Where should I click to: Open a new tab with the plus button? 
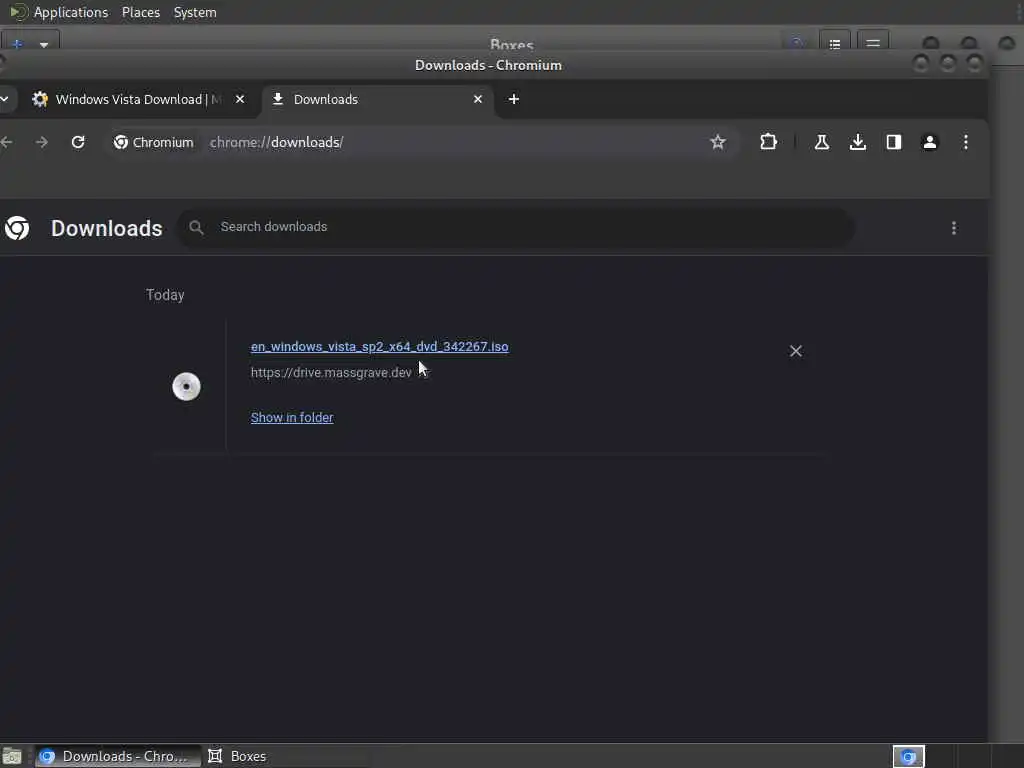pyautogui.click(x=514, y=99)
